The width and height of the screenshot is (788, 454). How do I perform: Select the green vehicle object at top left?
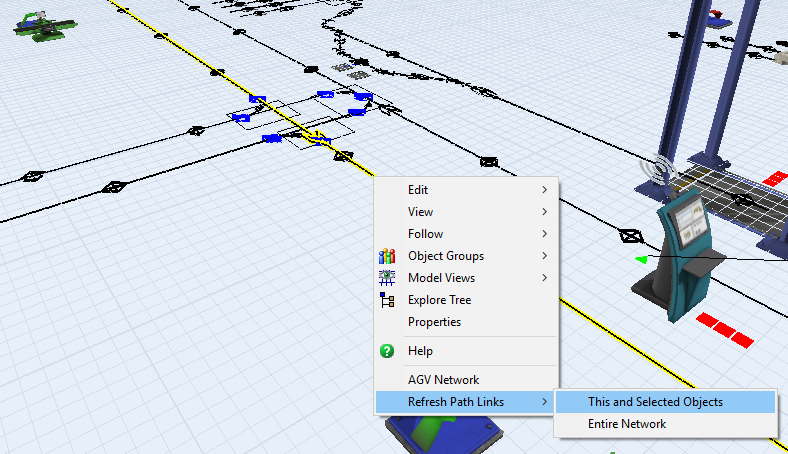point(42,27)
